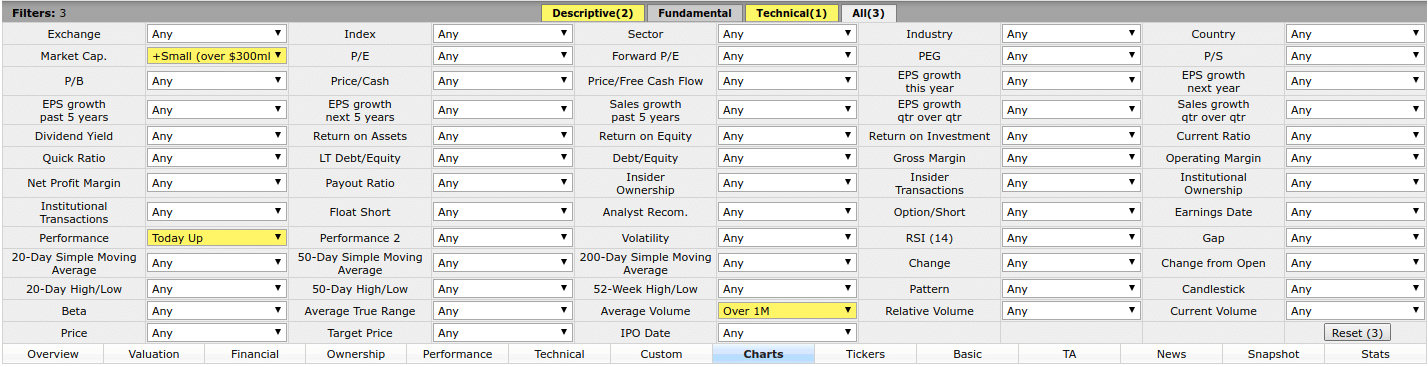Open the Current Ratio dropdown
Screen dimensions: 1428x367
click(x=1355, y=136)
